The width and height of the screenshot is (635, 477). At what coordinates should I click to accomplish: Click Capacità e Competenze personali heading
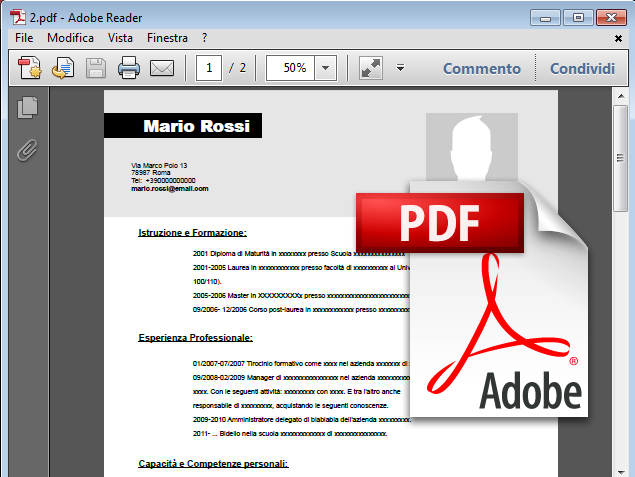click(x=213, y=464)
